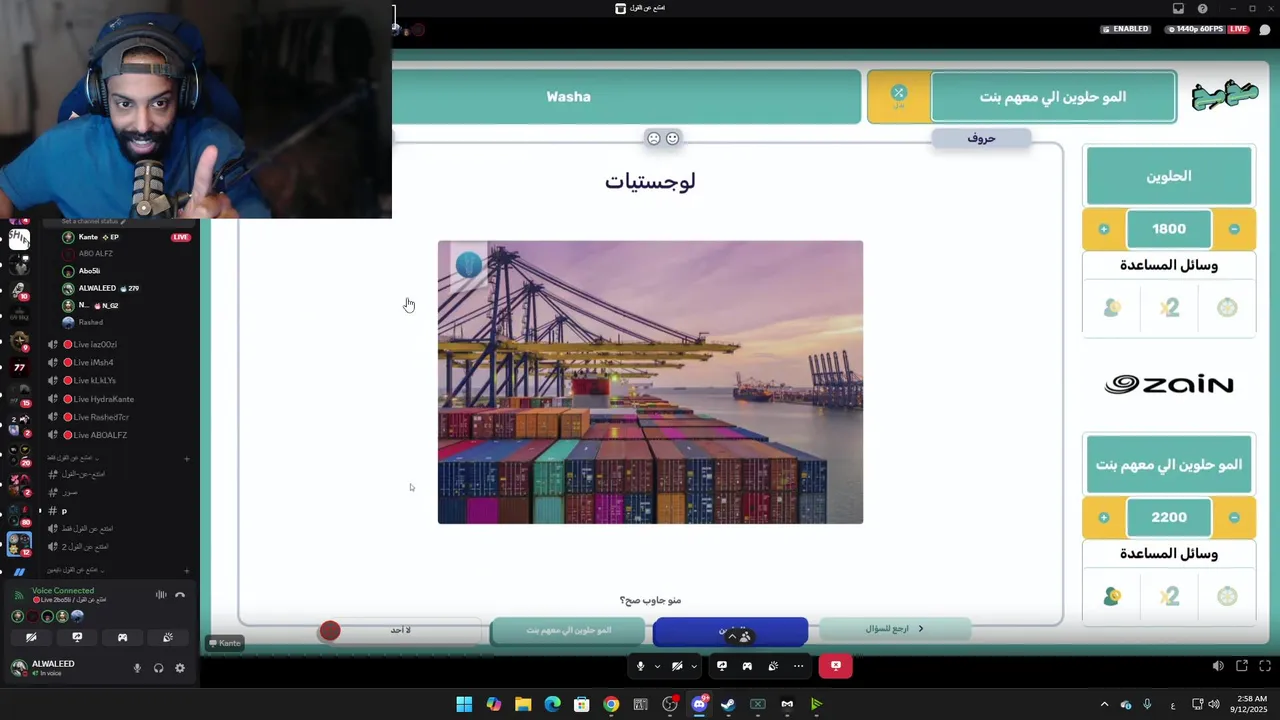Use call-a-friend helper for bottom team
Image resolution: width=1280 pixels, height=720 pixels.
(x=1112, y=596)
